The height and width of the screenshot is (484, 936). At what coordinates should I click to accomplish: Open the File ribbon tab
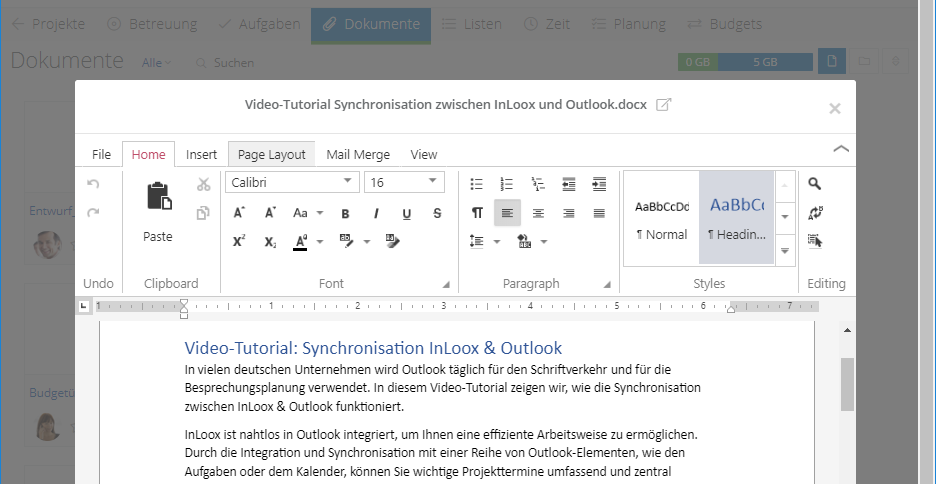101,155
